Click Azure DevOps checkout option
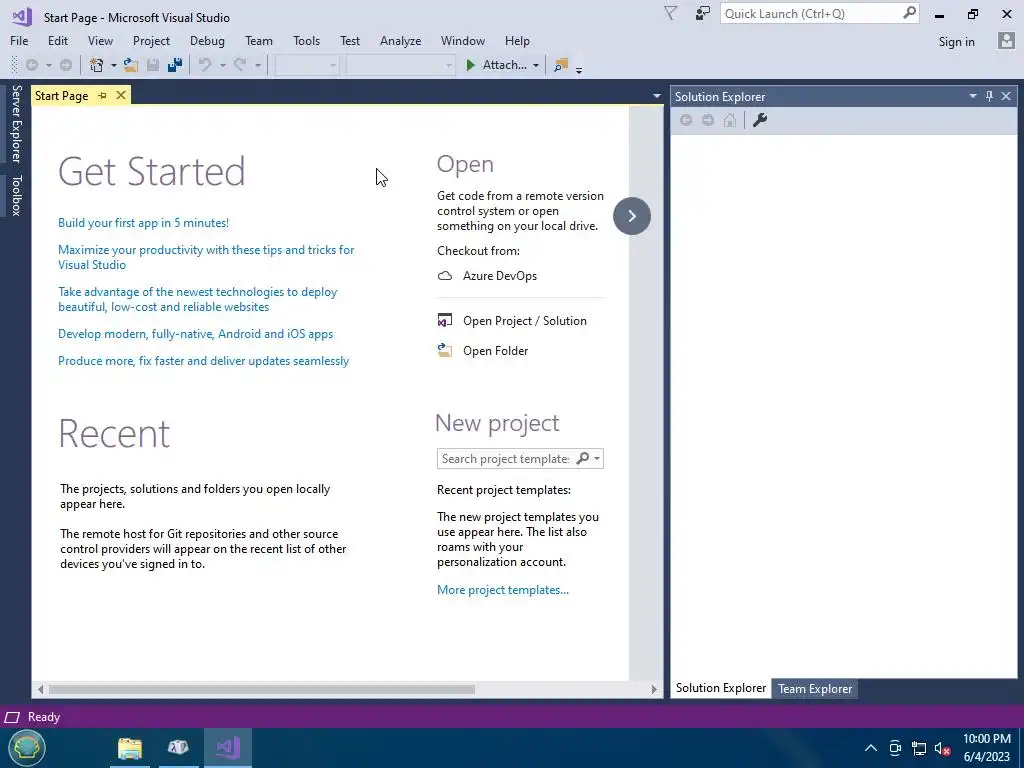Image resolution: width=1024 pixels, height=768 pixels. (500, 276)
